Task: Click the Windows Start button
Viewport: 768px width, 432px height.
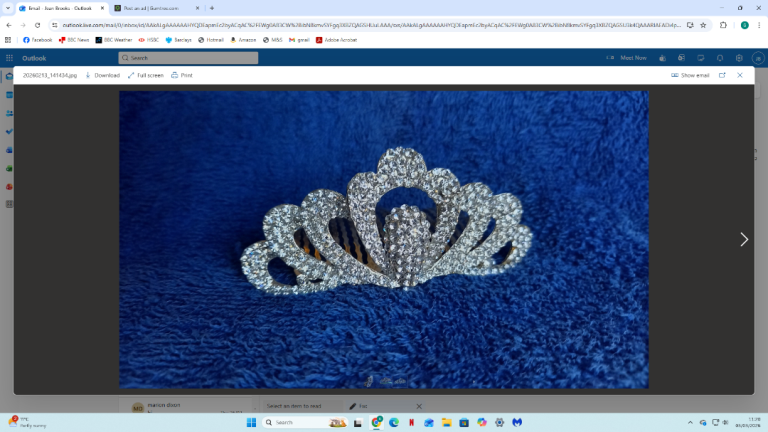Action: [250, 422]
